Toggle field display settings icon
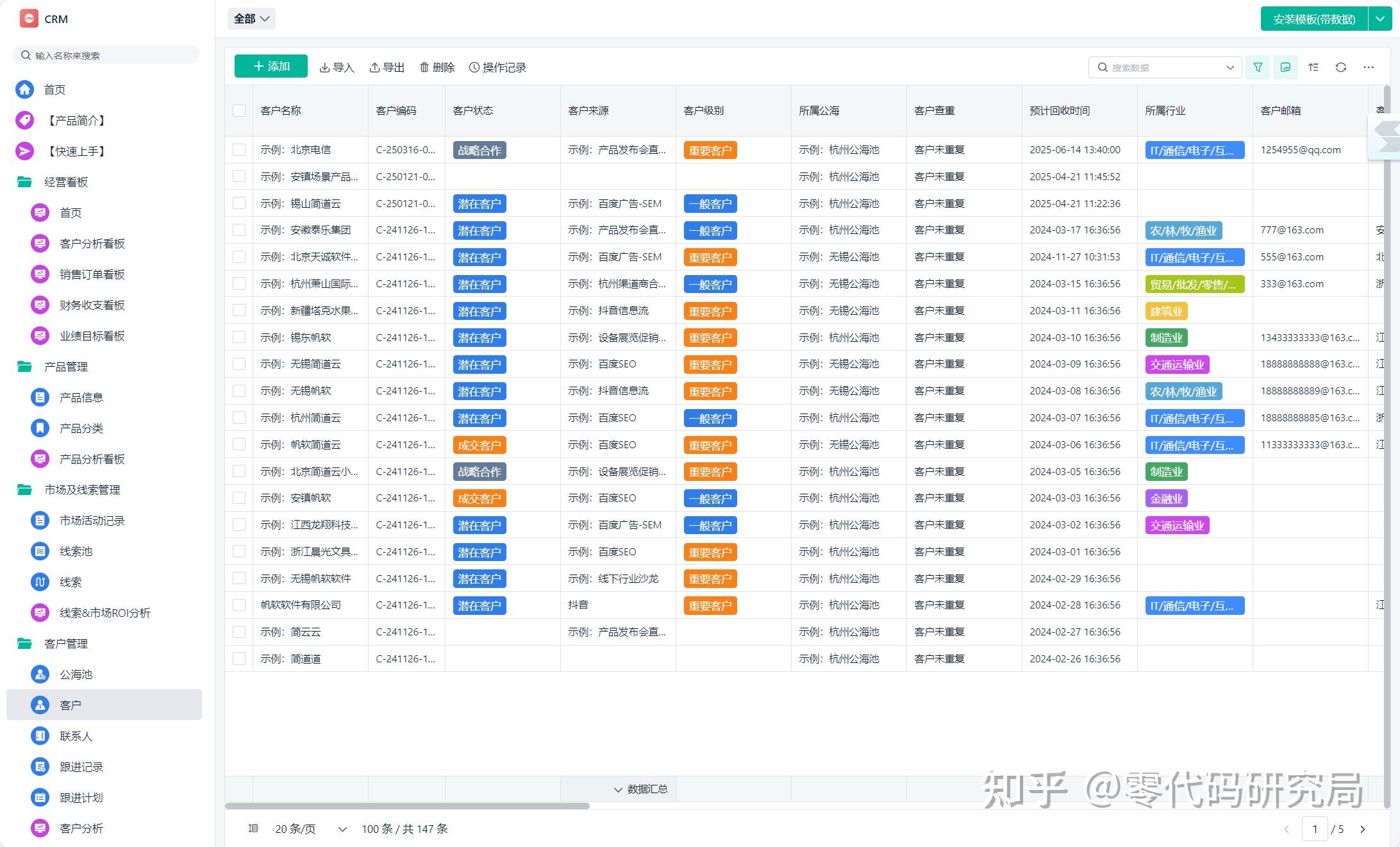 pos(1285,67)
